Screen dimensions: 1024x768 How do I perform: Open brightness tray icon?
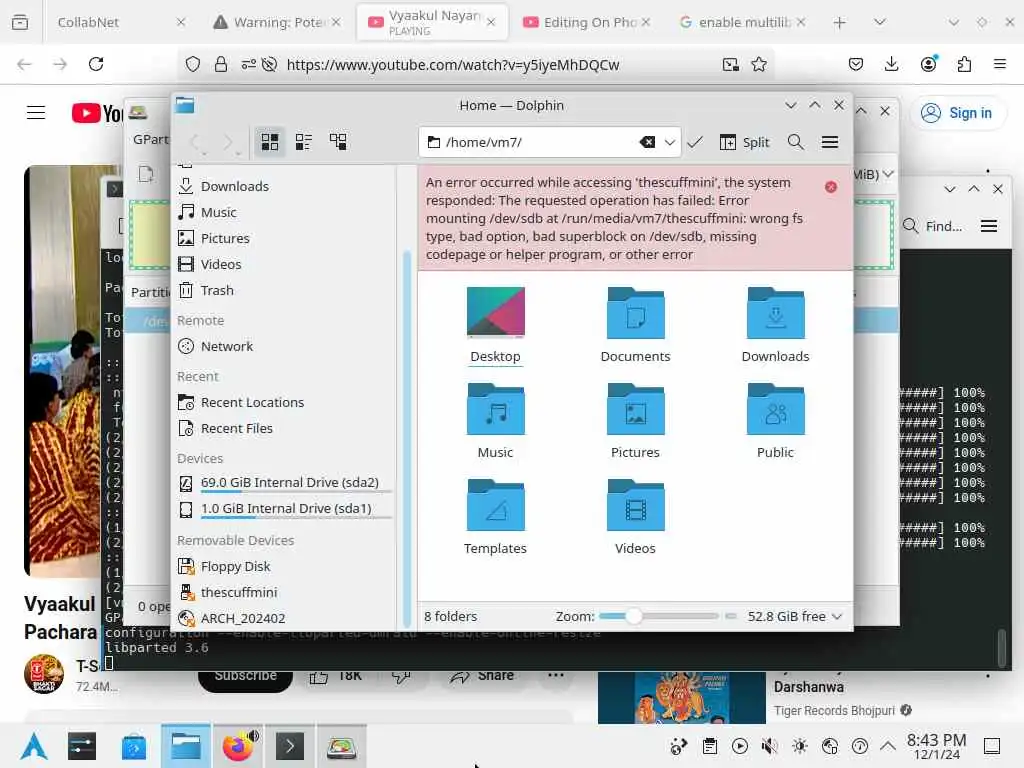[x=800, y=746]
